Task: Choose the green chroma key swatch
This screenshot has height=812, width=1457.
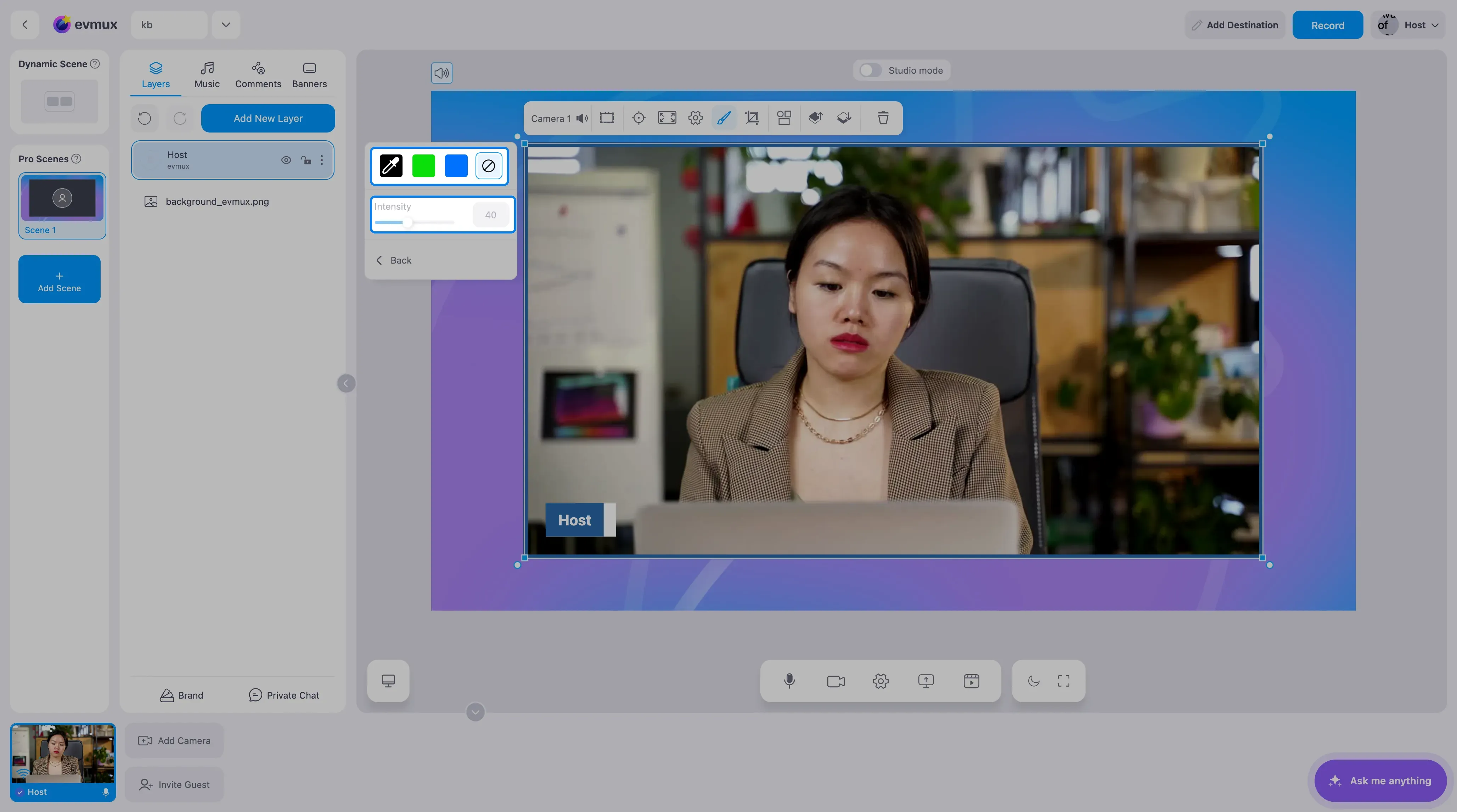Action: coord(424,166)
